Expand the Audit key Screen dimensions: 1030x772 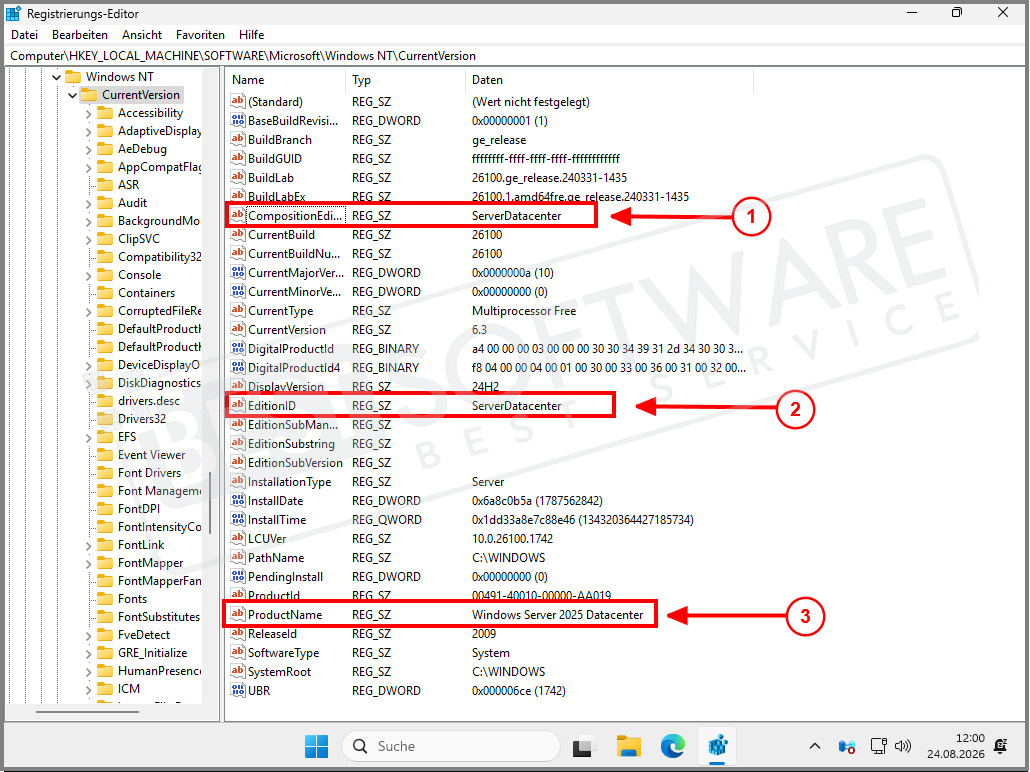click(x=89, y=204)
